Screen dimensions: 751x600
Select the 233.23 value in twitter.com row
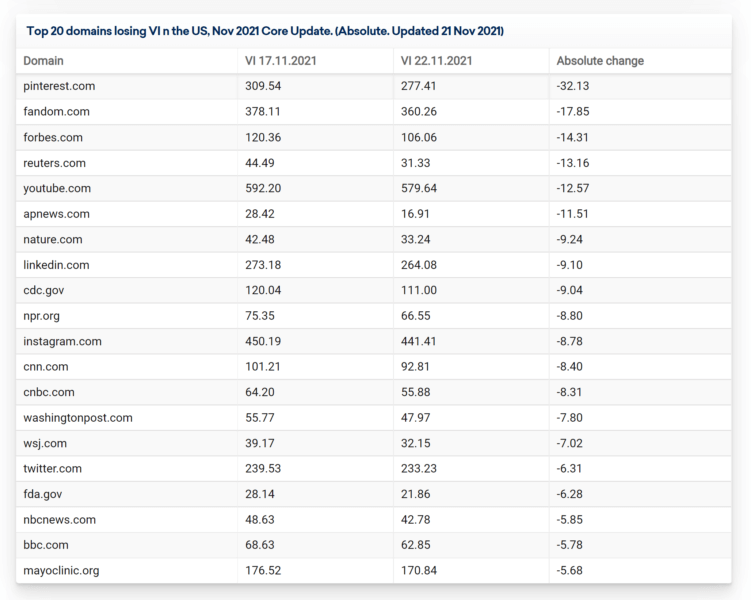(x=420, y=469)
